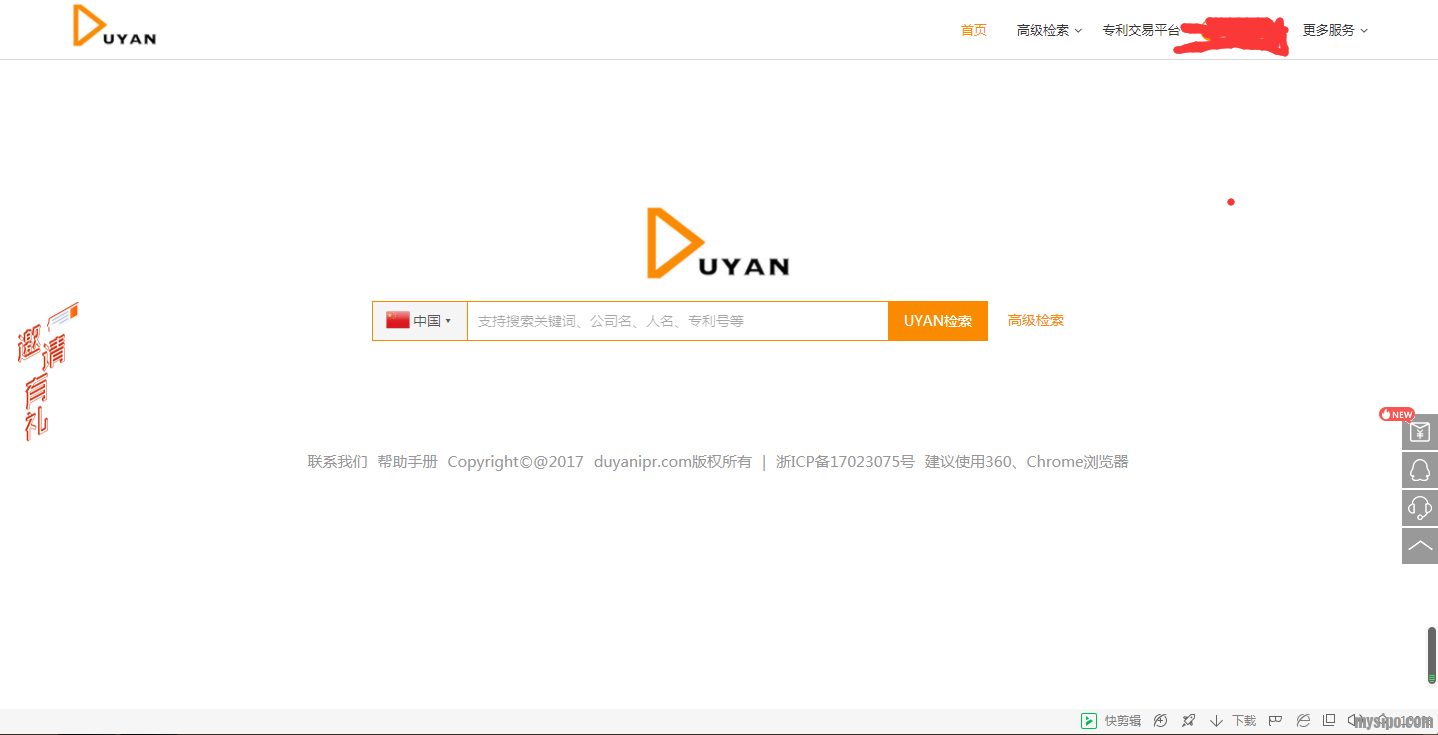Open the 下载 downloads in status bar
Screen dimensions: 1438x735
(x=1233, y=720)
